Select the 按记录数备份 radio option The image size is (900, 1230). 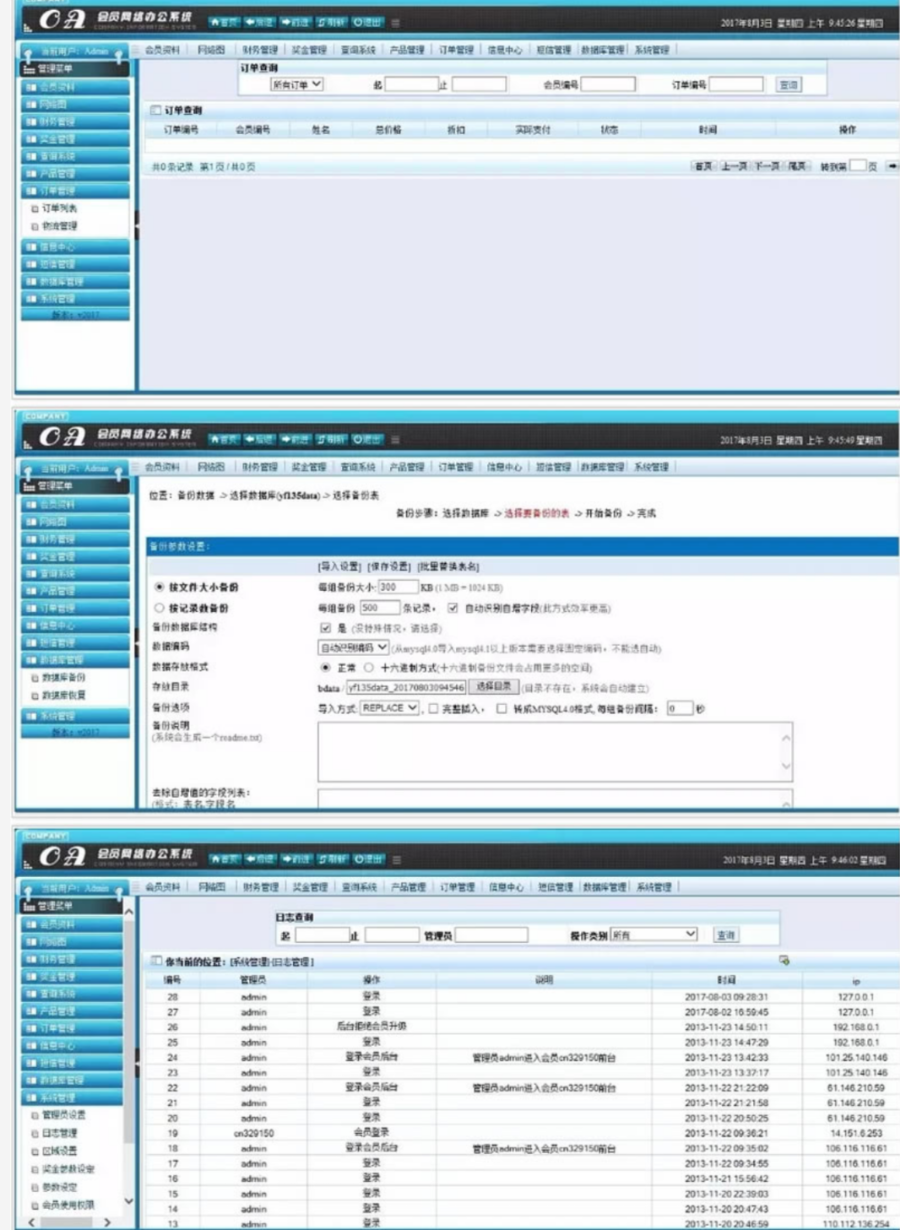click(158, 607)
